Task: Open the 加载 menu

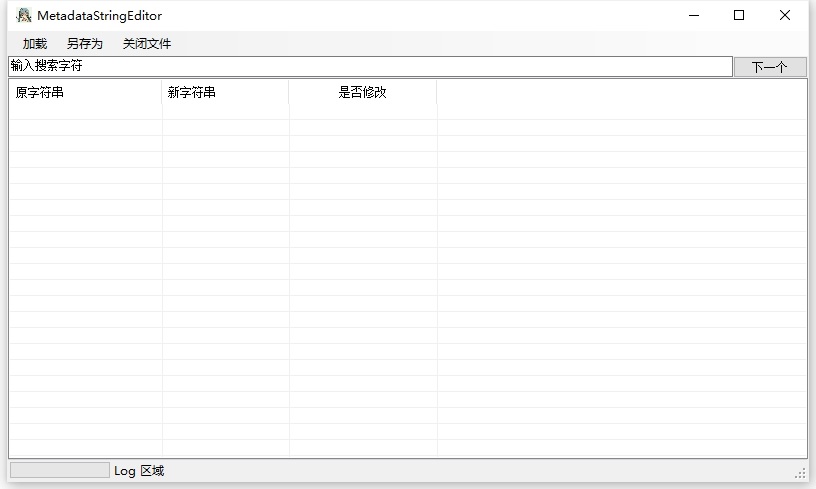Action: (x=35, y=44)
